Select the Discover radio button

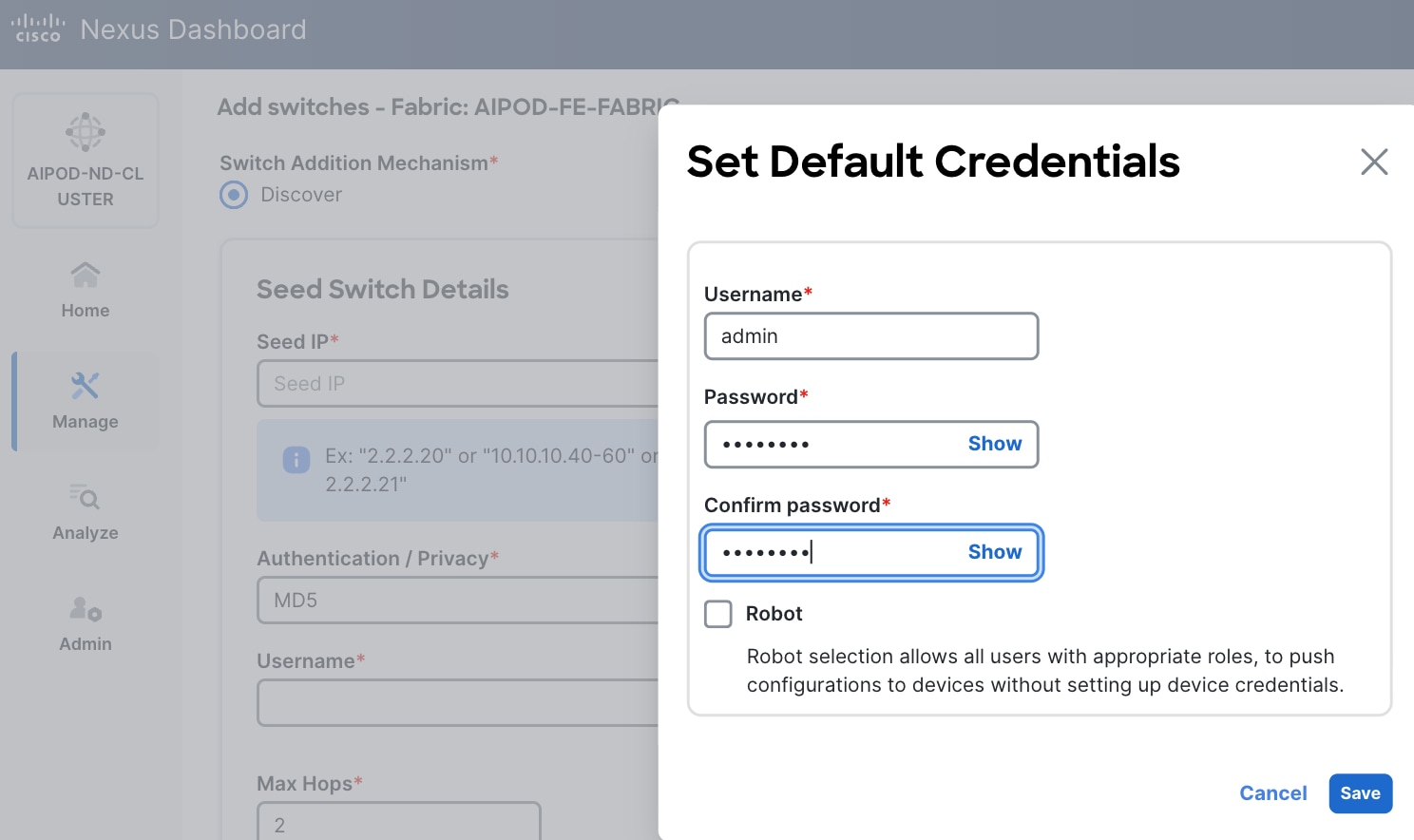coord(234,195)
